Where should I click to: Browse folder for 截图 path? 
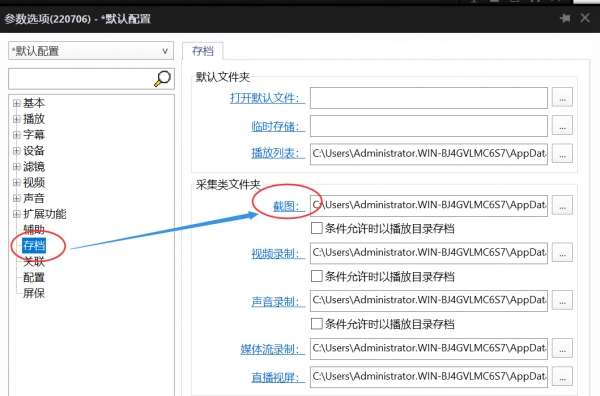click(562, 205)
